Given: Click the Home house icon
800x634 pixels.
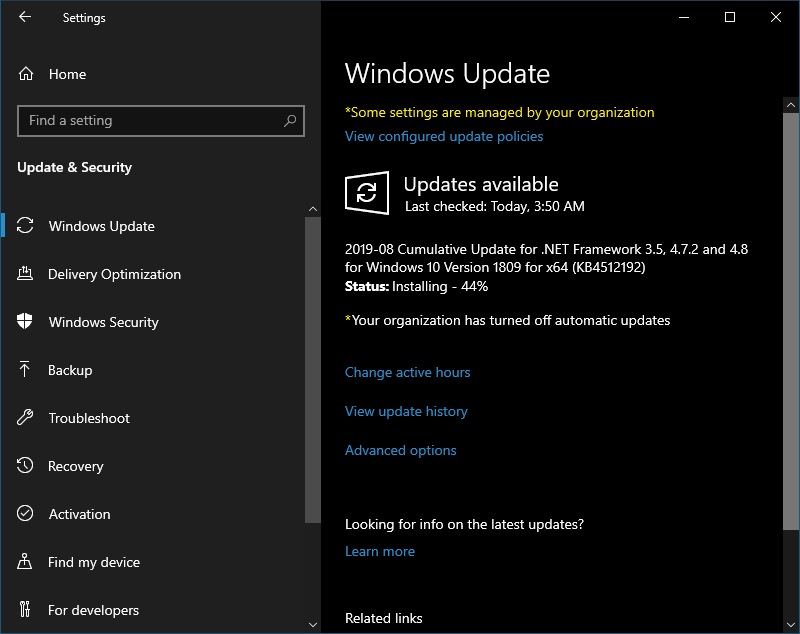Looking at the screenshot, I should click(26, 74).
